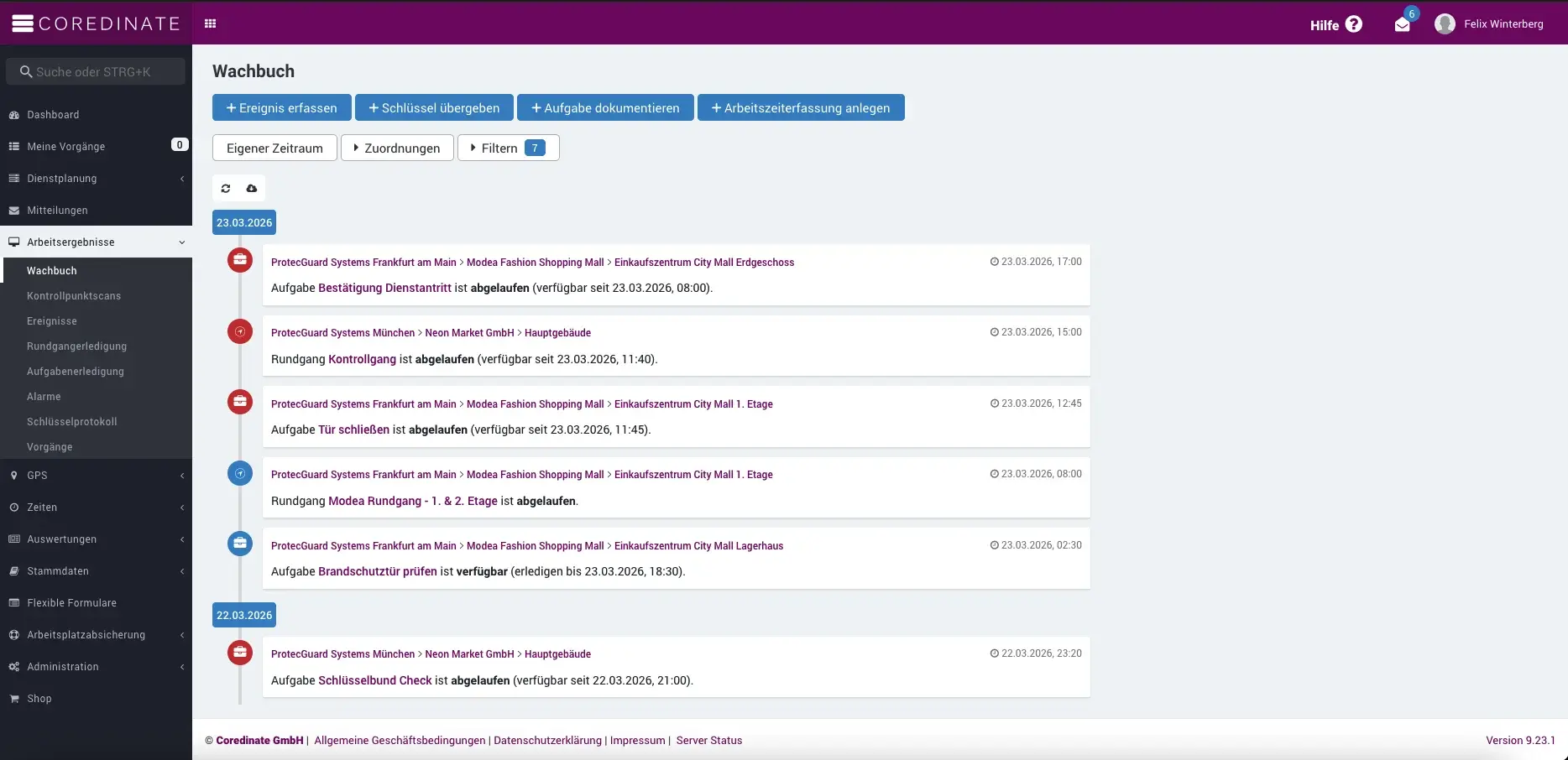This screenshot has height=760, width=1568.
Task: Click the cloud download export icon
Action: coord(251,188)
